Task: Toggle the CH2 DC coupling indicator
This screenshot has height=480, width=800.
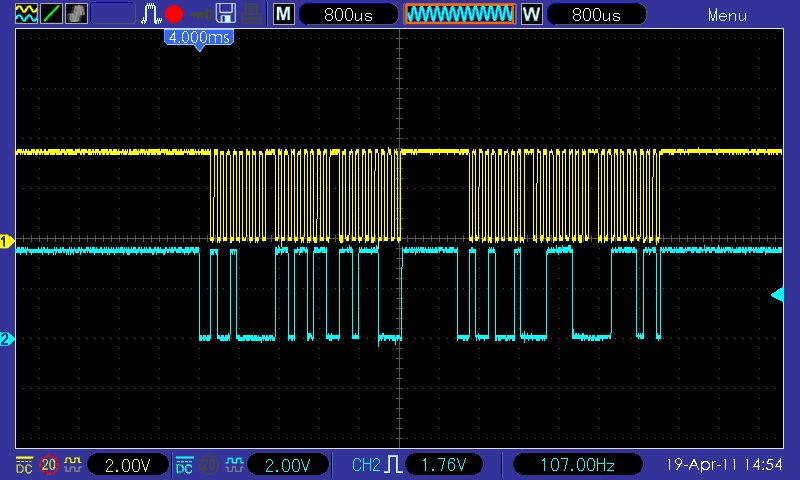Action: pyautogui.click(x=185, y=465)
